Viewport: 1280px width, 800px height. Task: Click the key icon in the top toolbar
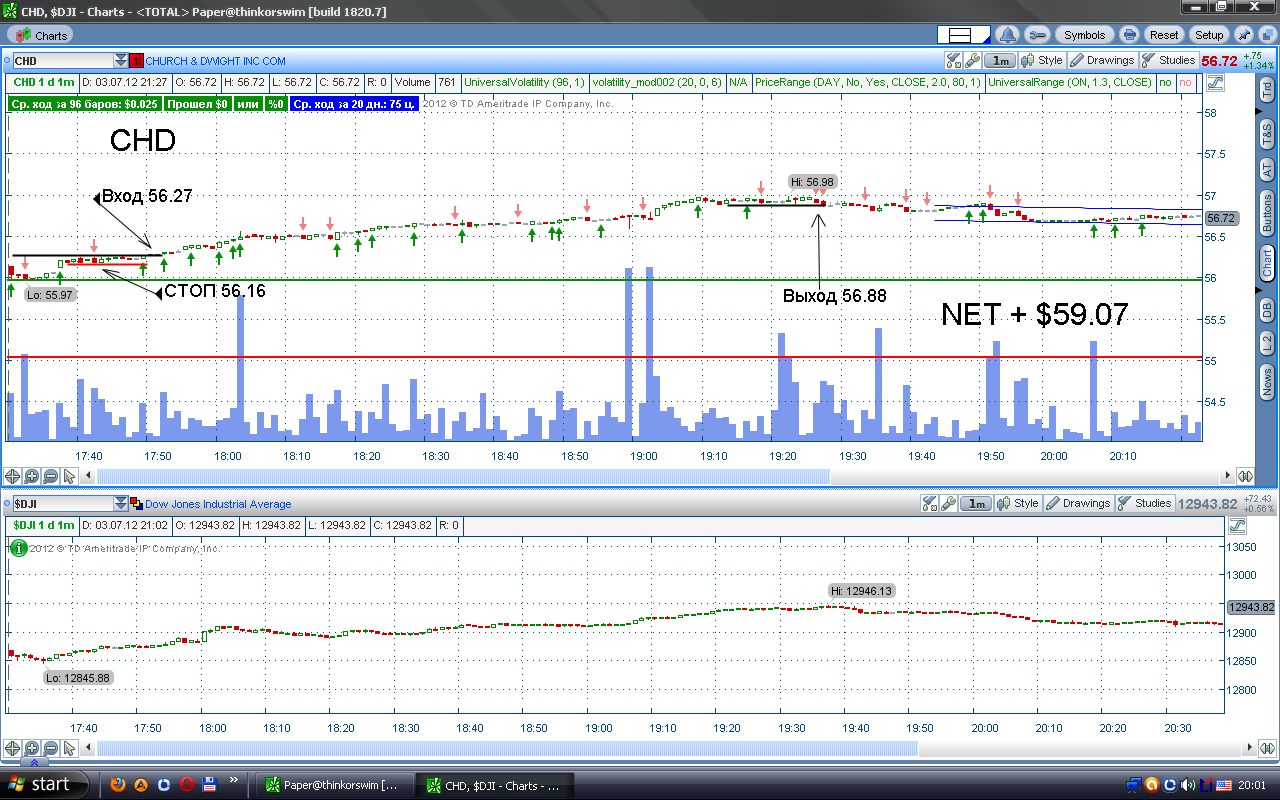(x=1037, y=35)
